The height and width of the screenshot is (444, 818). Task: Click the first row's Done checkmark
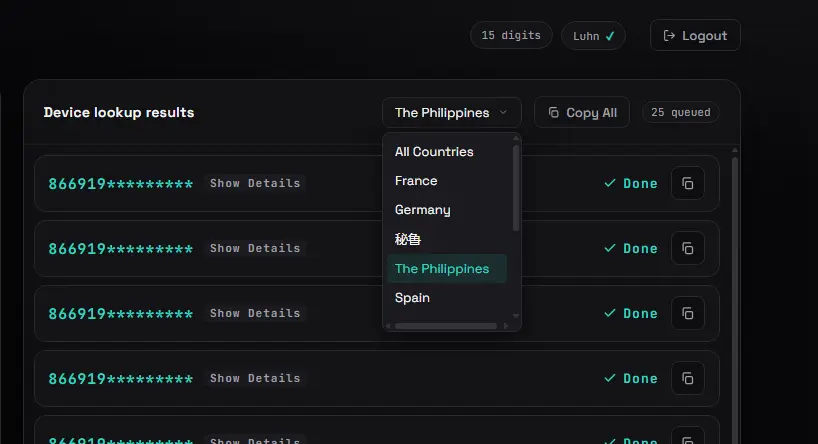click(x=610, y=183)
